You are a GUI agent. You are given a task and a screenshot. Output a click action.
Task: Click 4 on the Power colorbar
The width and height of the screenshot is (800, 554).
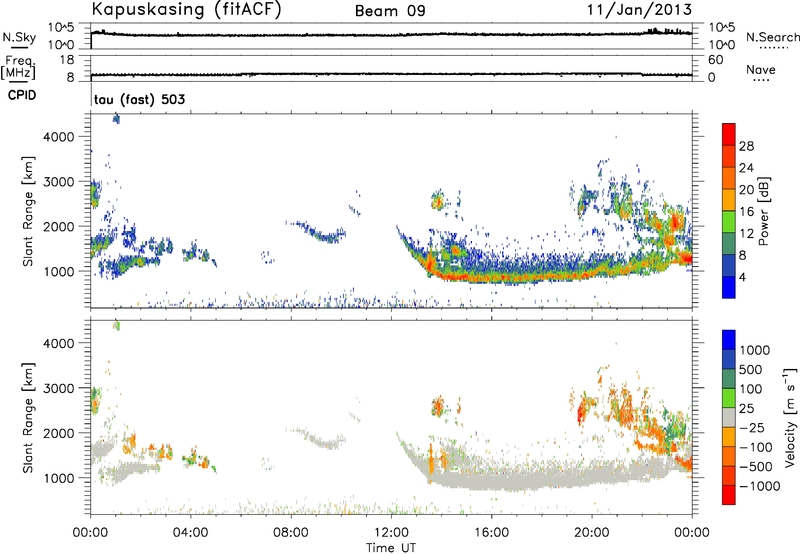[x=742, y=277]
